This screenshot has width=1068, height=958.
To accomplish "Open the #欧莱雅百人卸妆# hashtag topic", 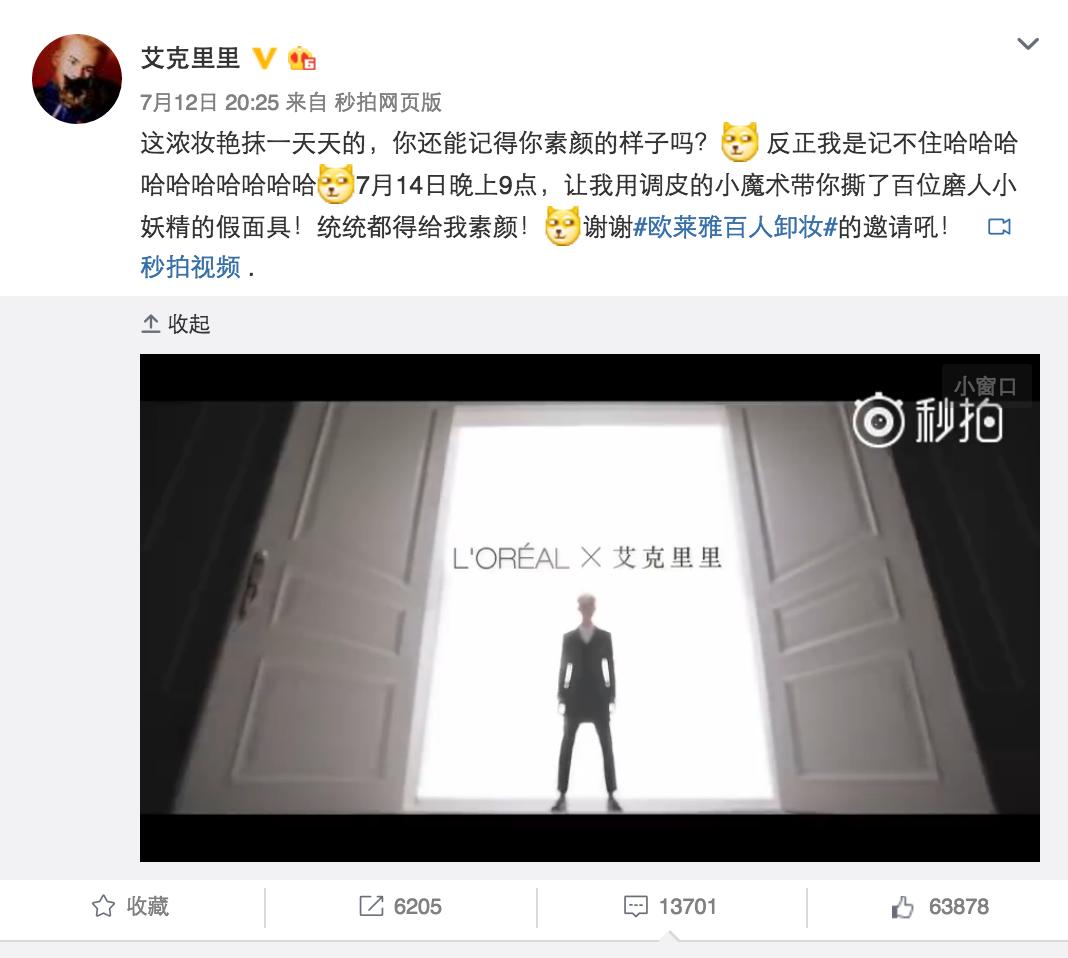I will pyautogui.click(x=735, y=227).
